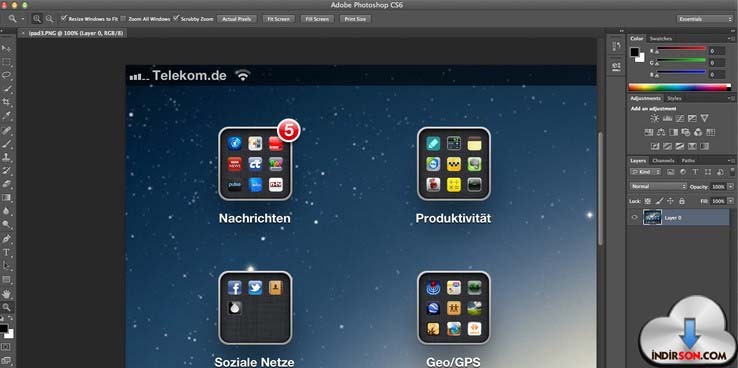738x368 pixels.
Task: Add a Black & White adjustment
Action: [x=674, y=132]
